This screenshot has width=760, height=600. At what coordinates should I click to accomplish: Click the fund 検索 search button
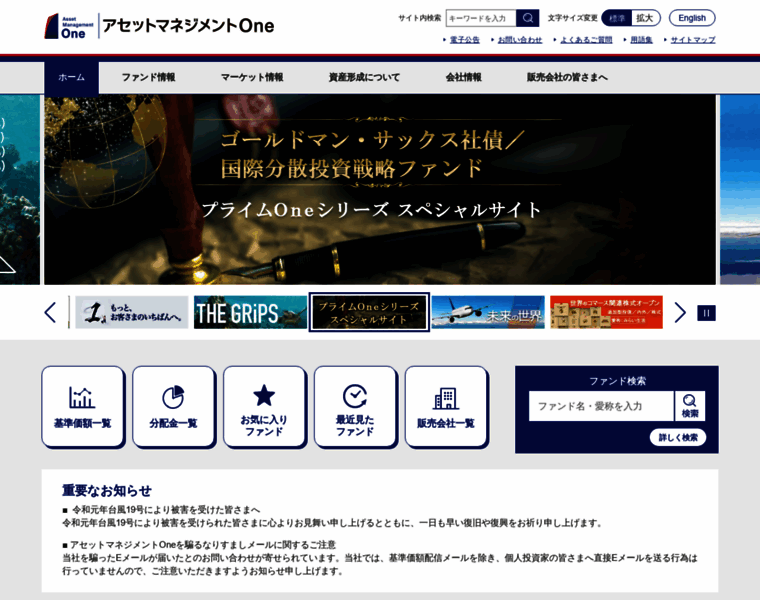(690, 406)
